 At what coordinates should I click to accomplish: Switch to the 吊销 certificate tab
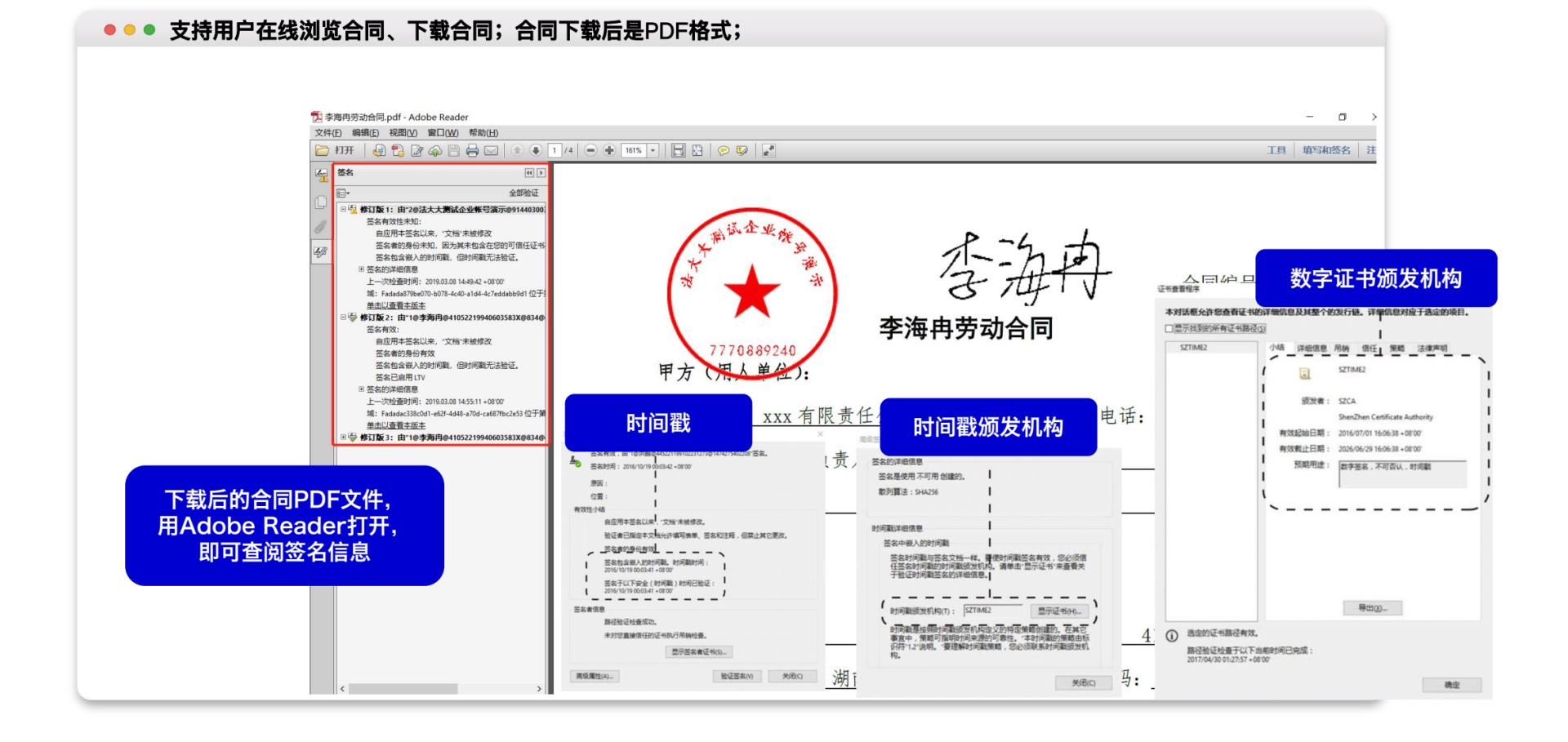[x=1342, y=349]
